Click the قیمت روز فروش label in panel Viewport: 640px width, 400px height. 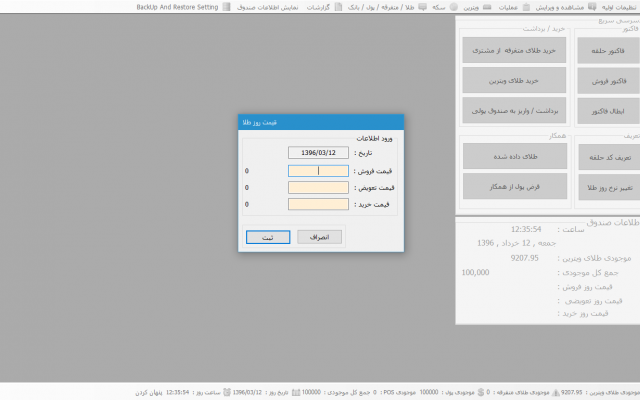point(584,287)
